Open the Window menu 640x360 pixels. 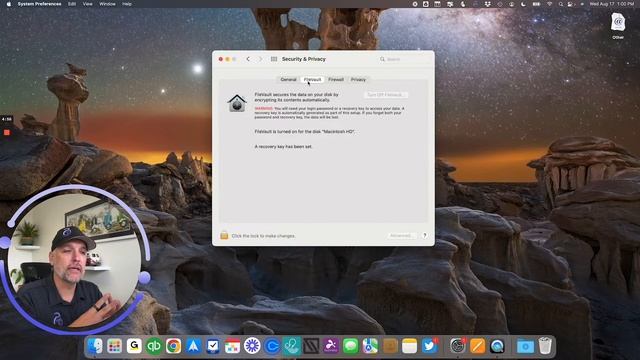(107, 4)
